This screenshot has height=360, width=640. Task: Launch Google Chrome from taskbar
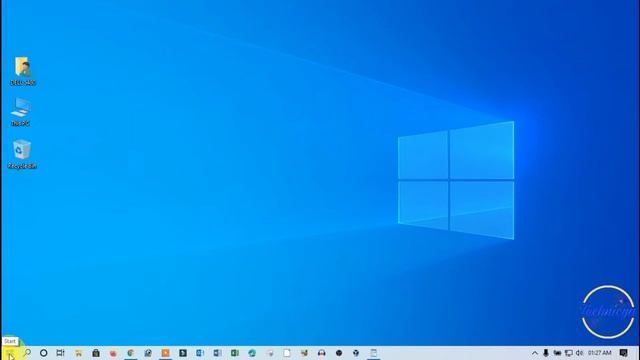pyautogui.click(x=131, y=353)
